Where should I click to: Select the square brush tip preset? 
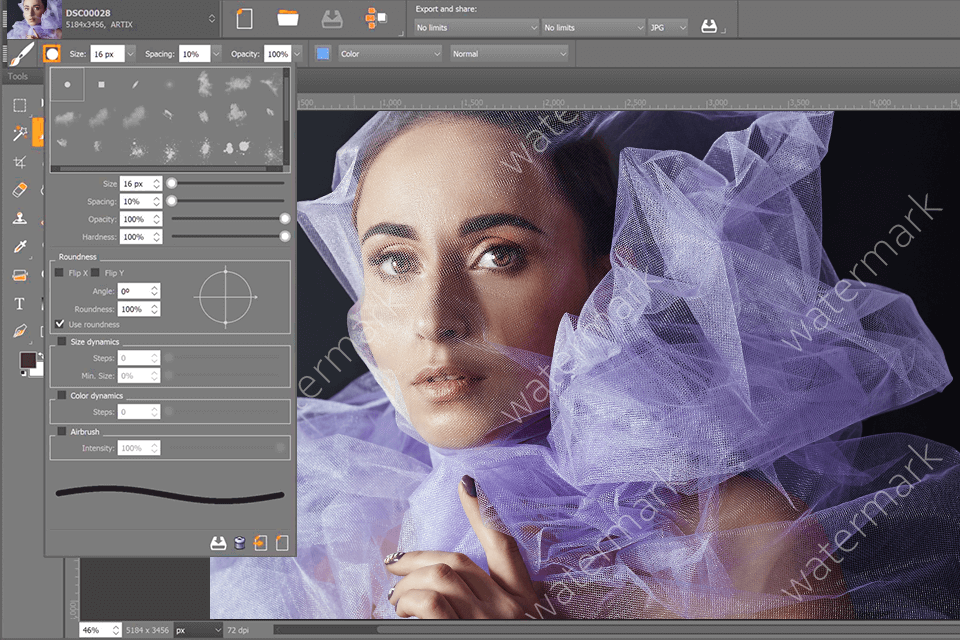tap(101, 85)
